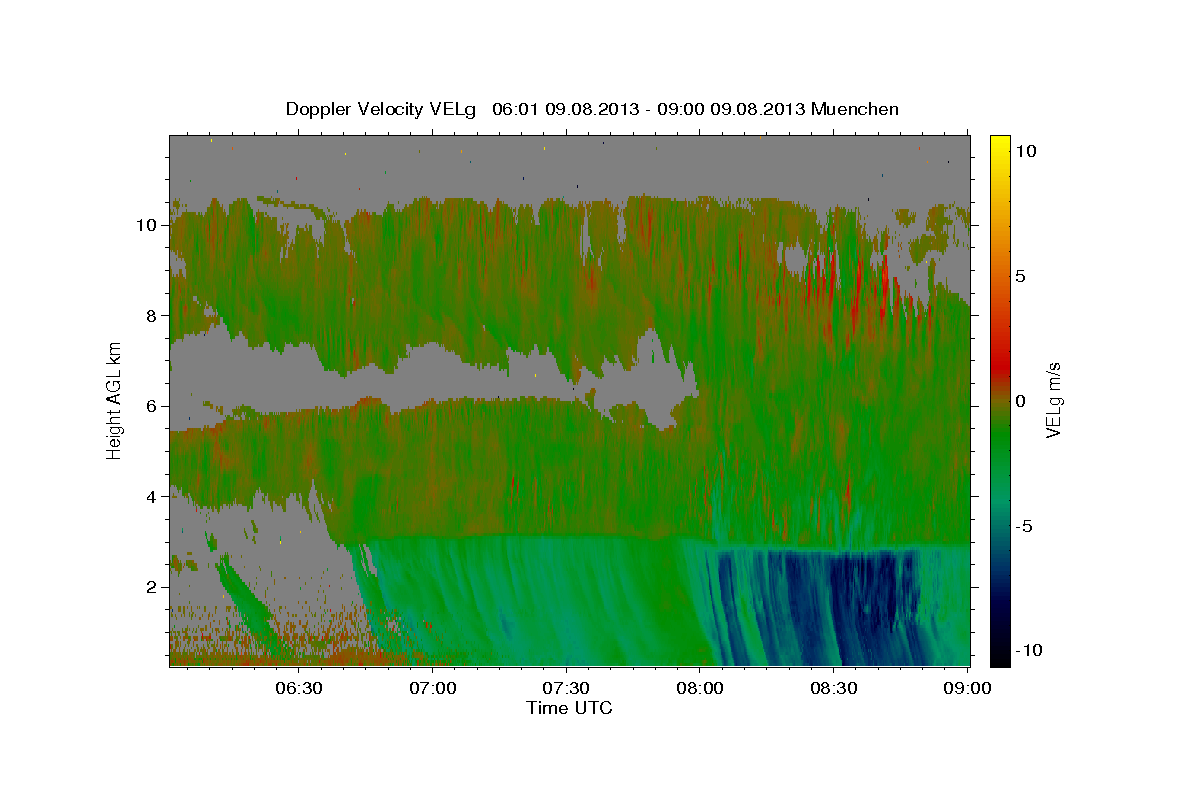Image resolution: width=1200 pixels, height=800 pixels.
Task: Click the height tick label 6
Action: 152,406
